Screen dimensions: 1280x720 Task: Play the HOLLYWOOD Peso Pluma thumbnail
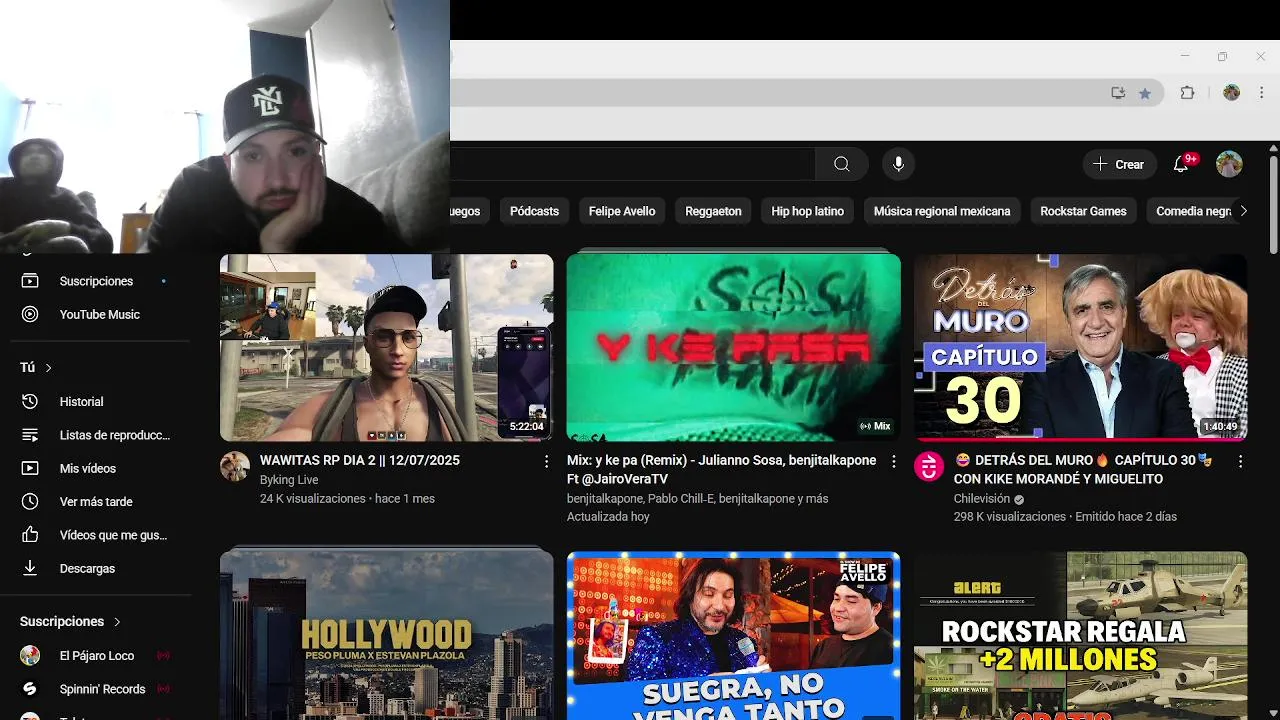386,635
